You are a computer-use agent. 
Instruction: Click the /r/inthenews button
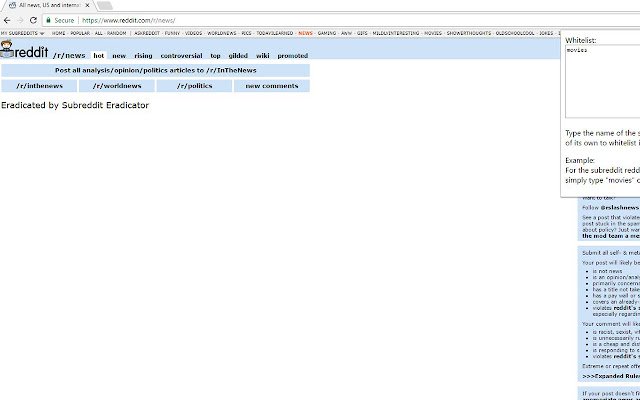39,86
